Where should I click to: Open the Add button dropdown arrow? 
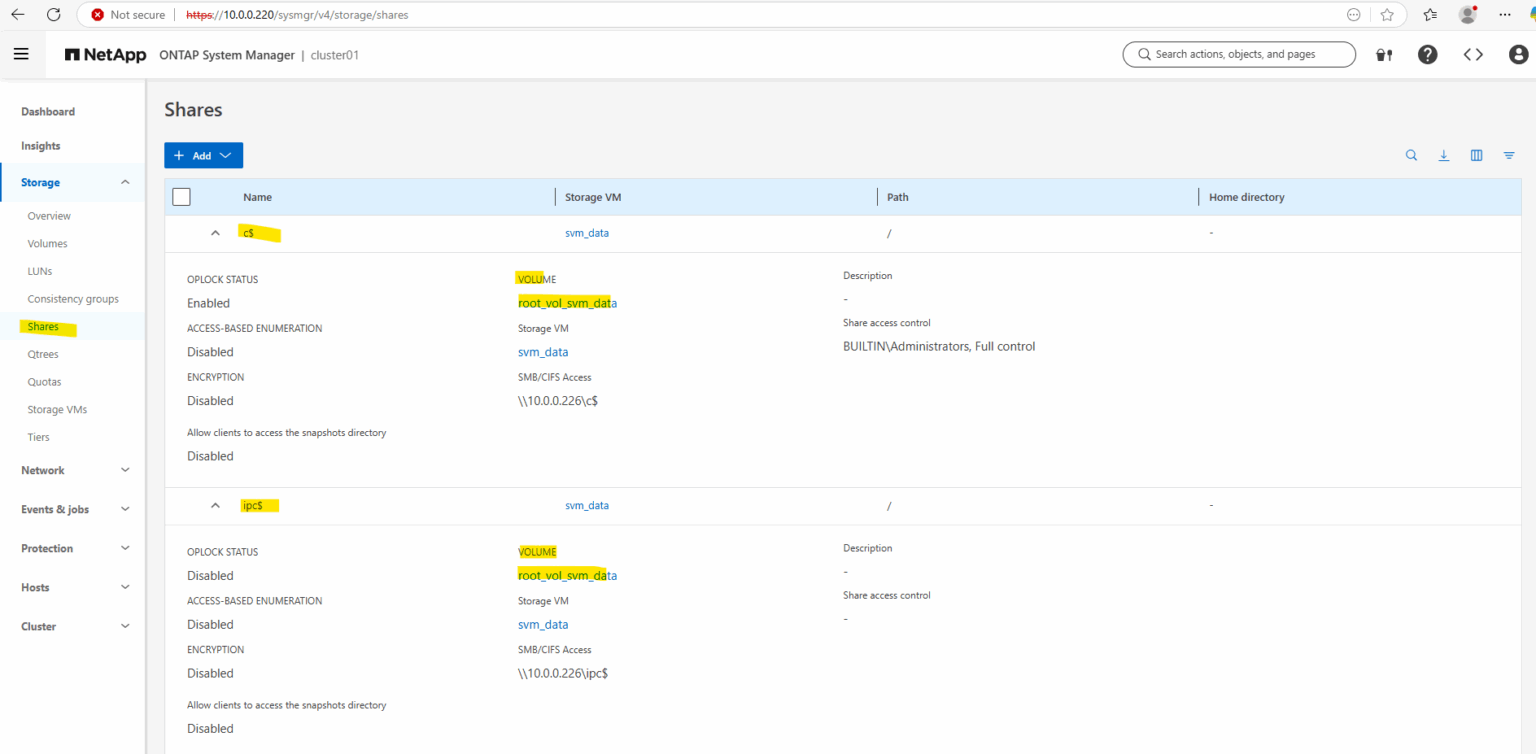point(226,155)
